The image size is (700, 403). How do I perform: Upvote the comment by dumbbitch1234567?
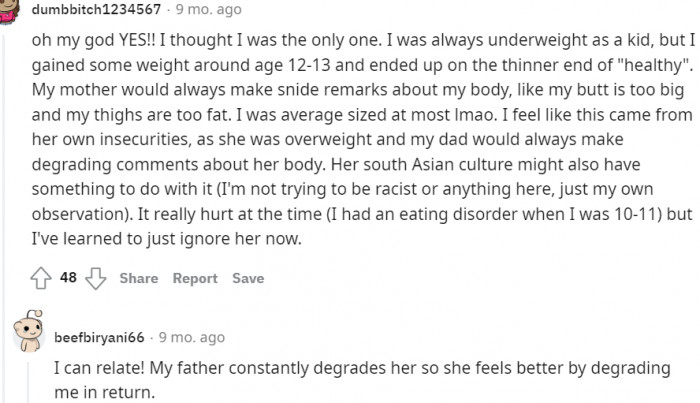click(x=43, y=278)
